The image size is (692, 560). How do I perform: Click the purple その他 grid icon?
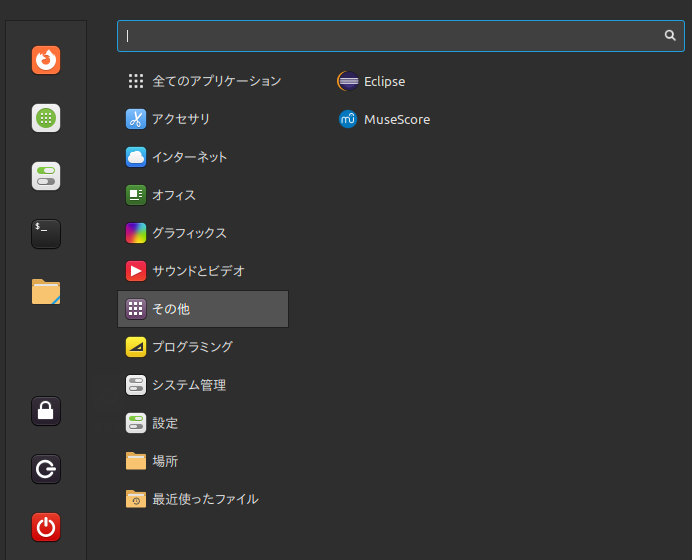pos(136,309)
